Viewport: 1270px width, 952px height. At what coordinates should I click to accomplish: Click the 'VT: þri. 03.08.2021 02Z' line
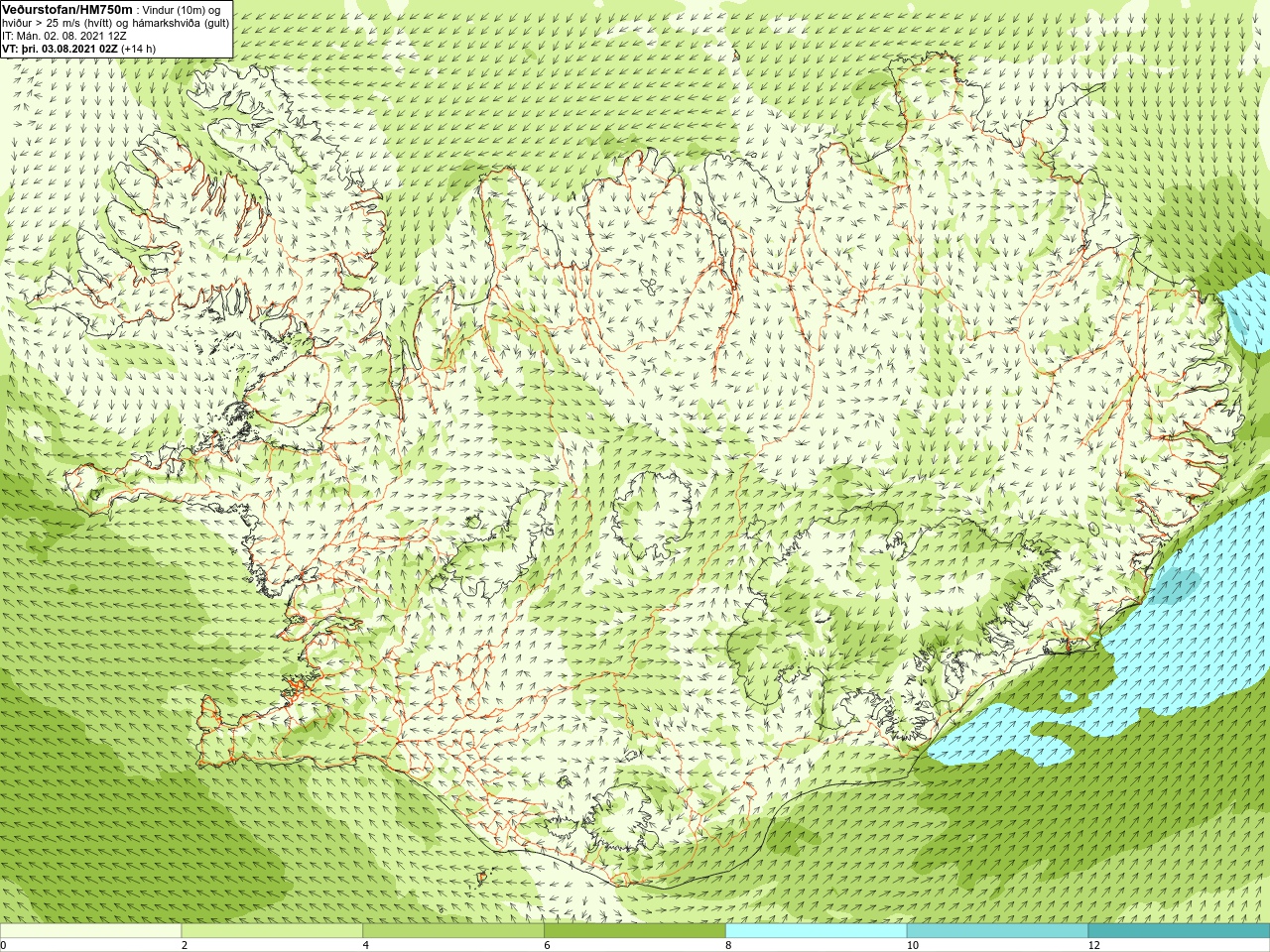60,49
